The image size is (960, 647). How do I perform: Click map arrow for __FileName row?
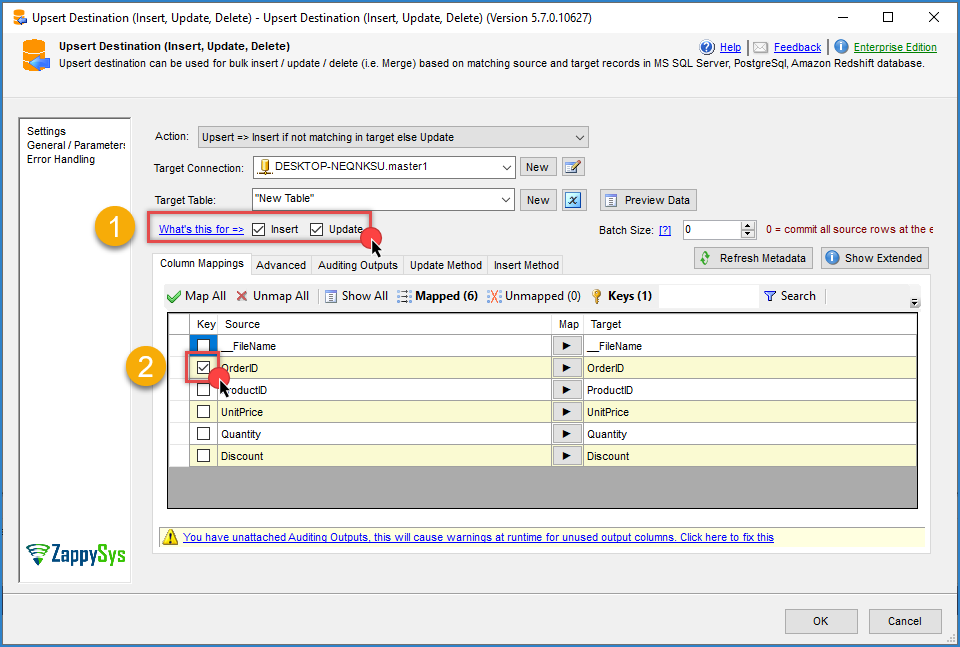pyautogui.click(x=566, y=346)
